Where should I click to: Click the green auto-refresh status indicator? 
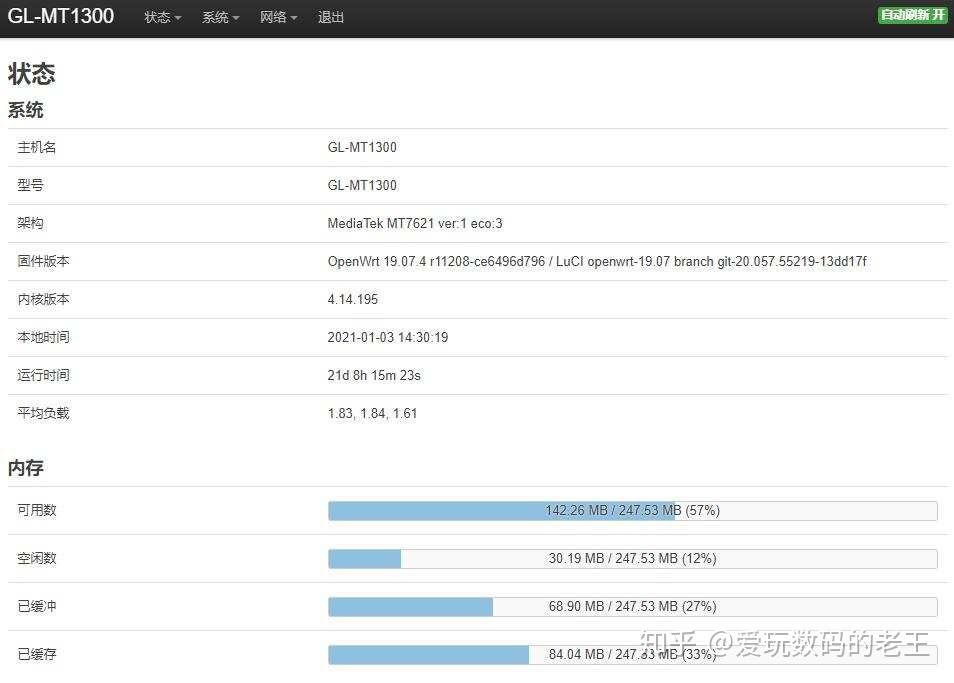click(911, 15)
